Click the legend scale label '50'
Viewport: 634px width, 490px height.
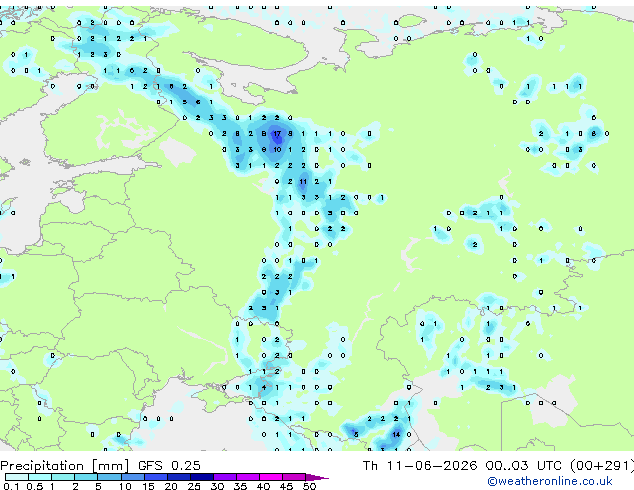point(309,486)
